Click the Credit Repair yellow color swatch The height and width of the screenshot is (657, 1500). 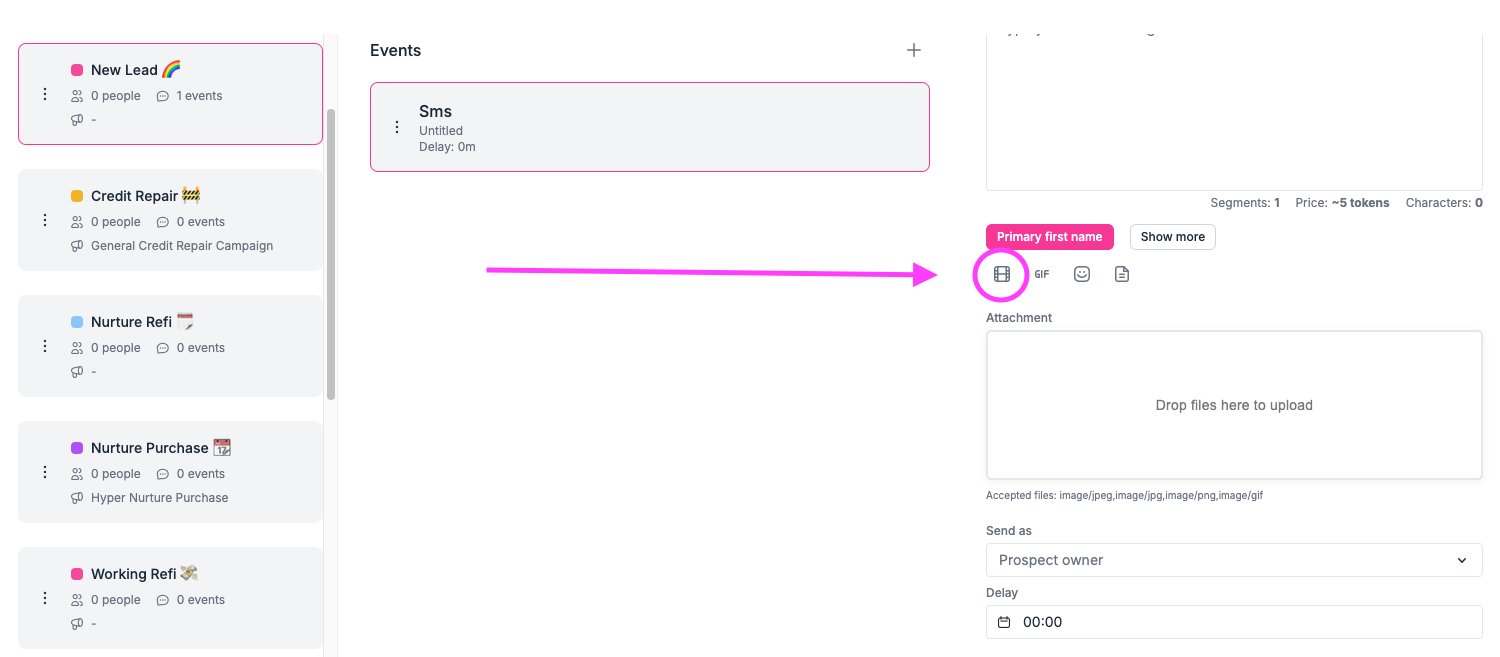(x=77, y=196)
